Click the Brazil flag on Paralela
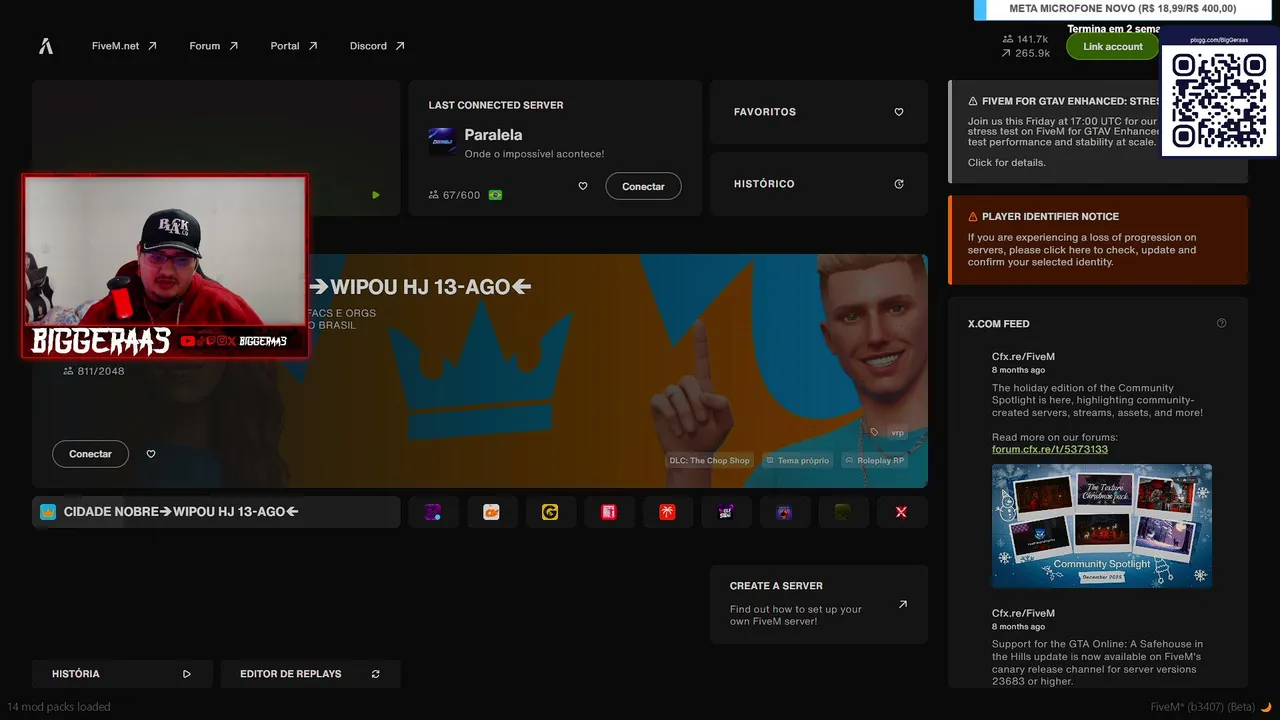 point(495,195)
